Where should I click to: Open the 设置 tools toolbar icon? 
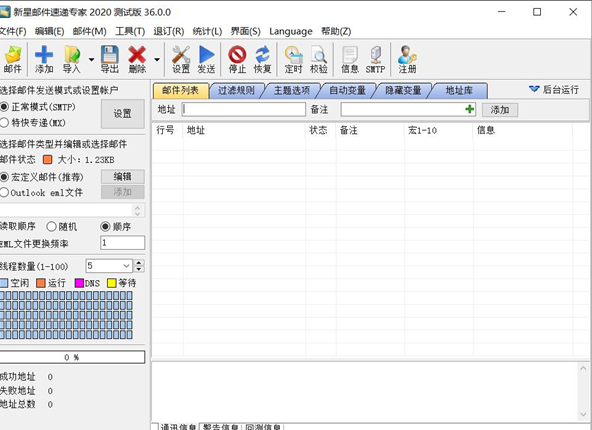181,59
